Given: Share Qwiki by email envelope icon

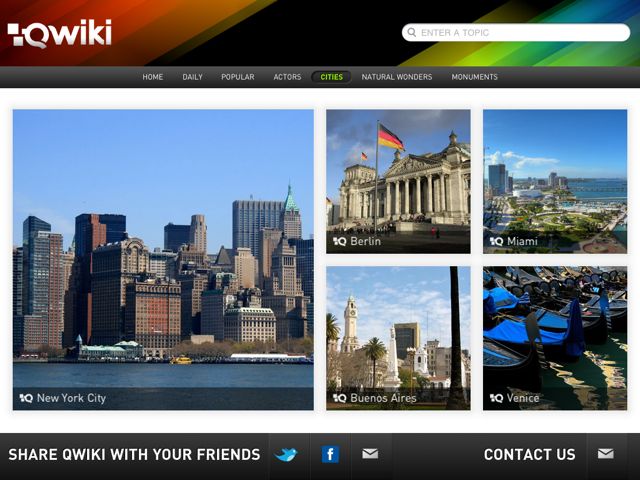Looking at the screenshot, I should (x=370, y=453).
